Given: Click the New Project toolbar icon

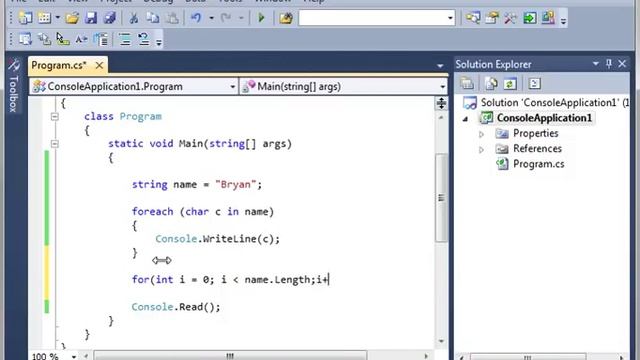Looking at the screenshot, I should [x=25, y=18].
